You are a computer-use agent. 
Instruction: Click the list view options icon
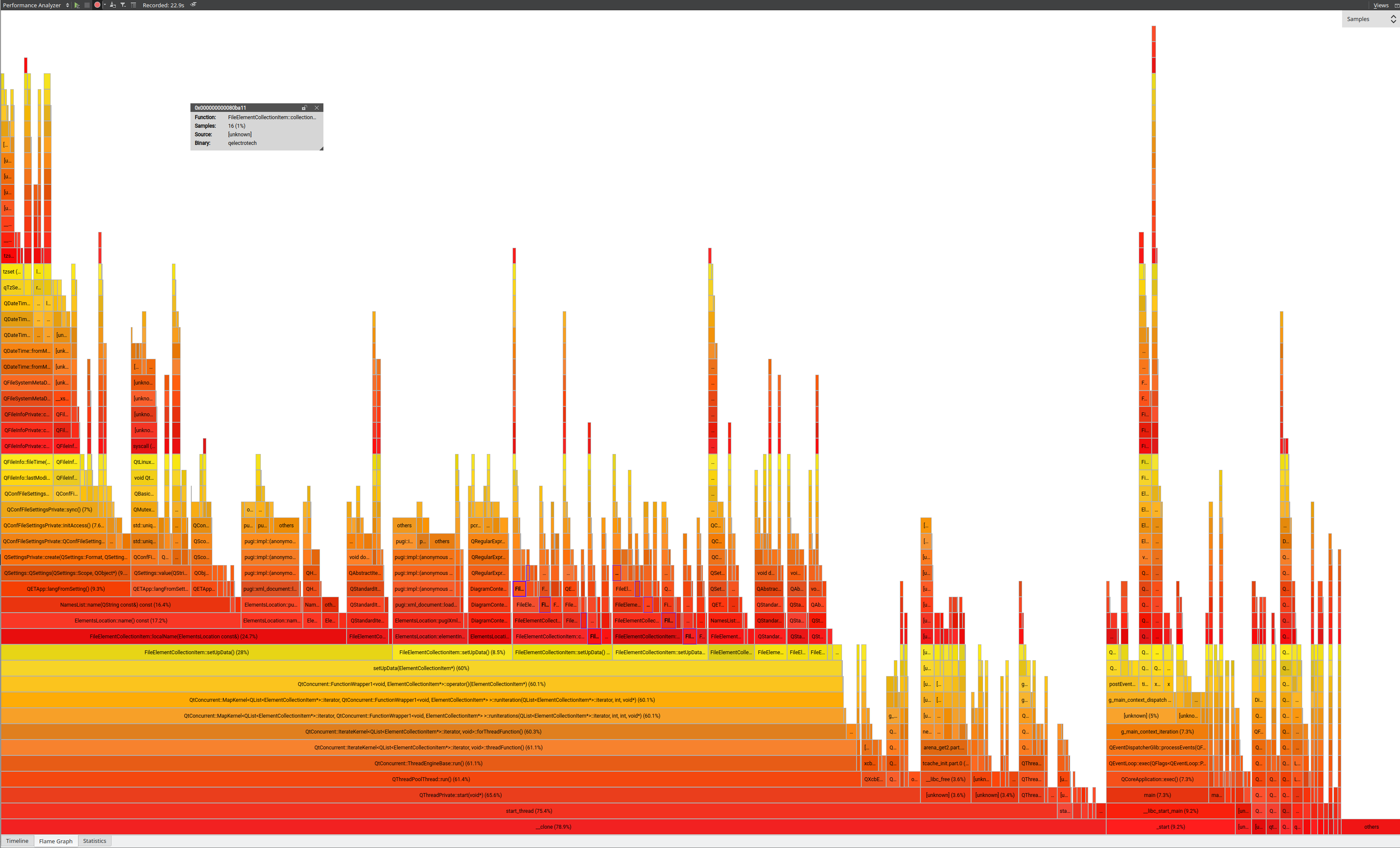(x=133, y=5)
